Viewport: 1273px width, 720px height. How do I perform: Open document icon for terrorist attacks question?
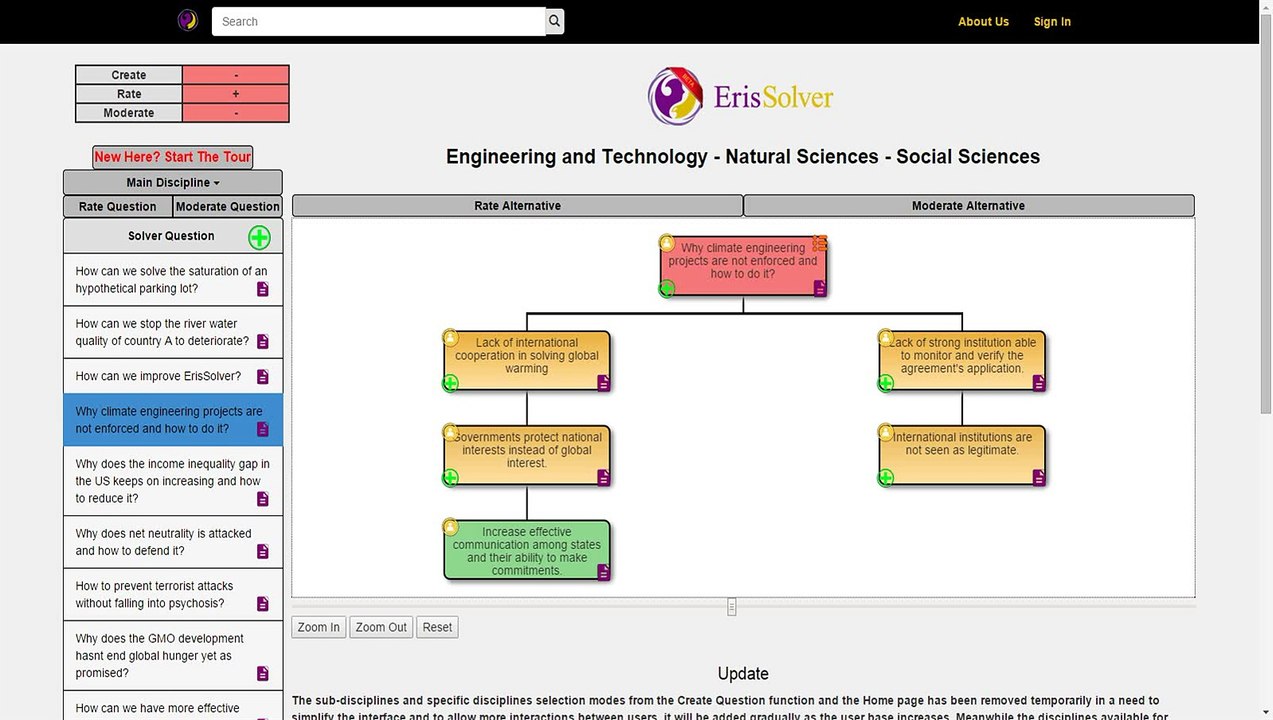click(x=263, y=604)
